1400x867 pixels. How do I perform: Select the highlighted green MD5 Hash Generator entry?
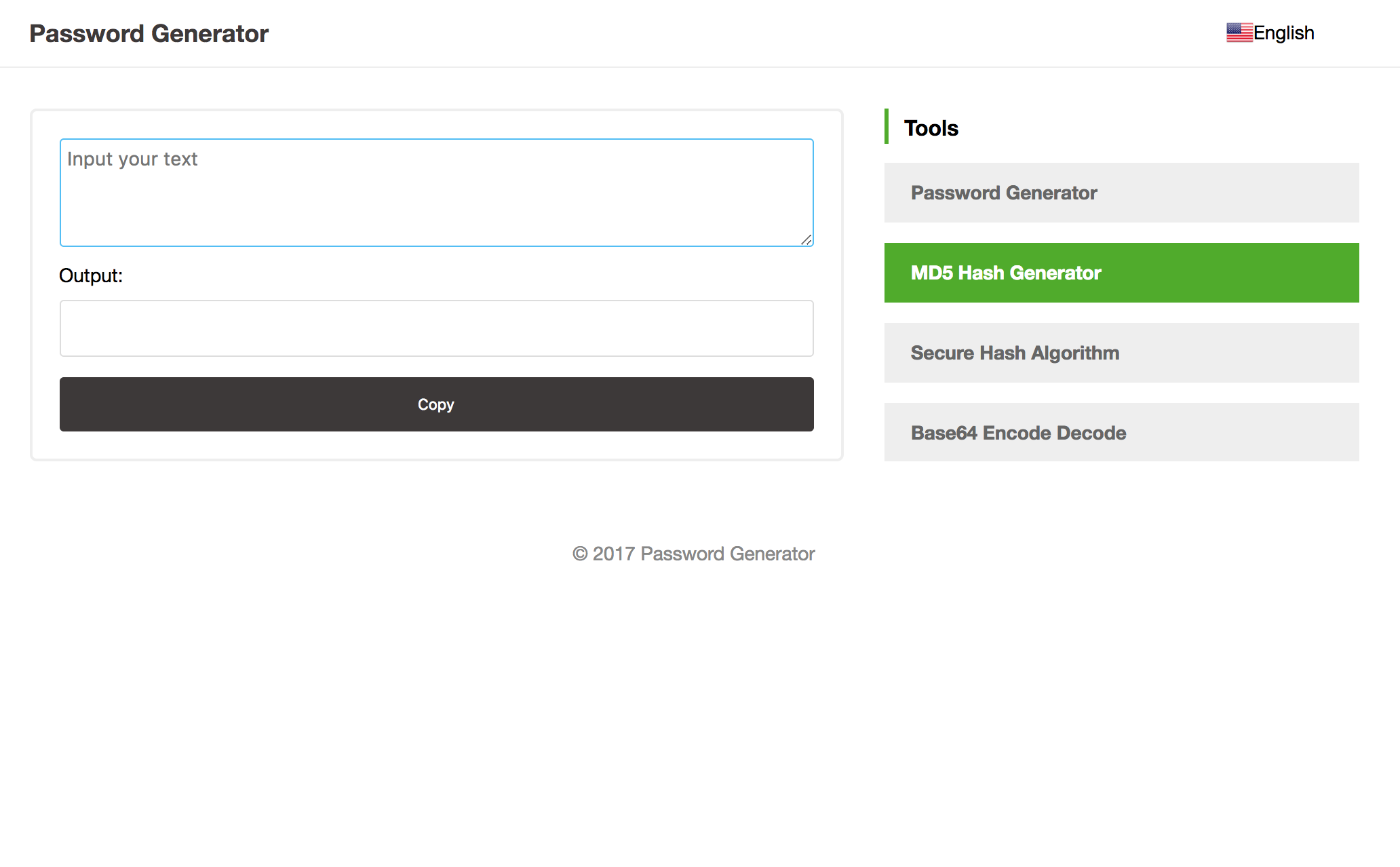coord(1121,272)
